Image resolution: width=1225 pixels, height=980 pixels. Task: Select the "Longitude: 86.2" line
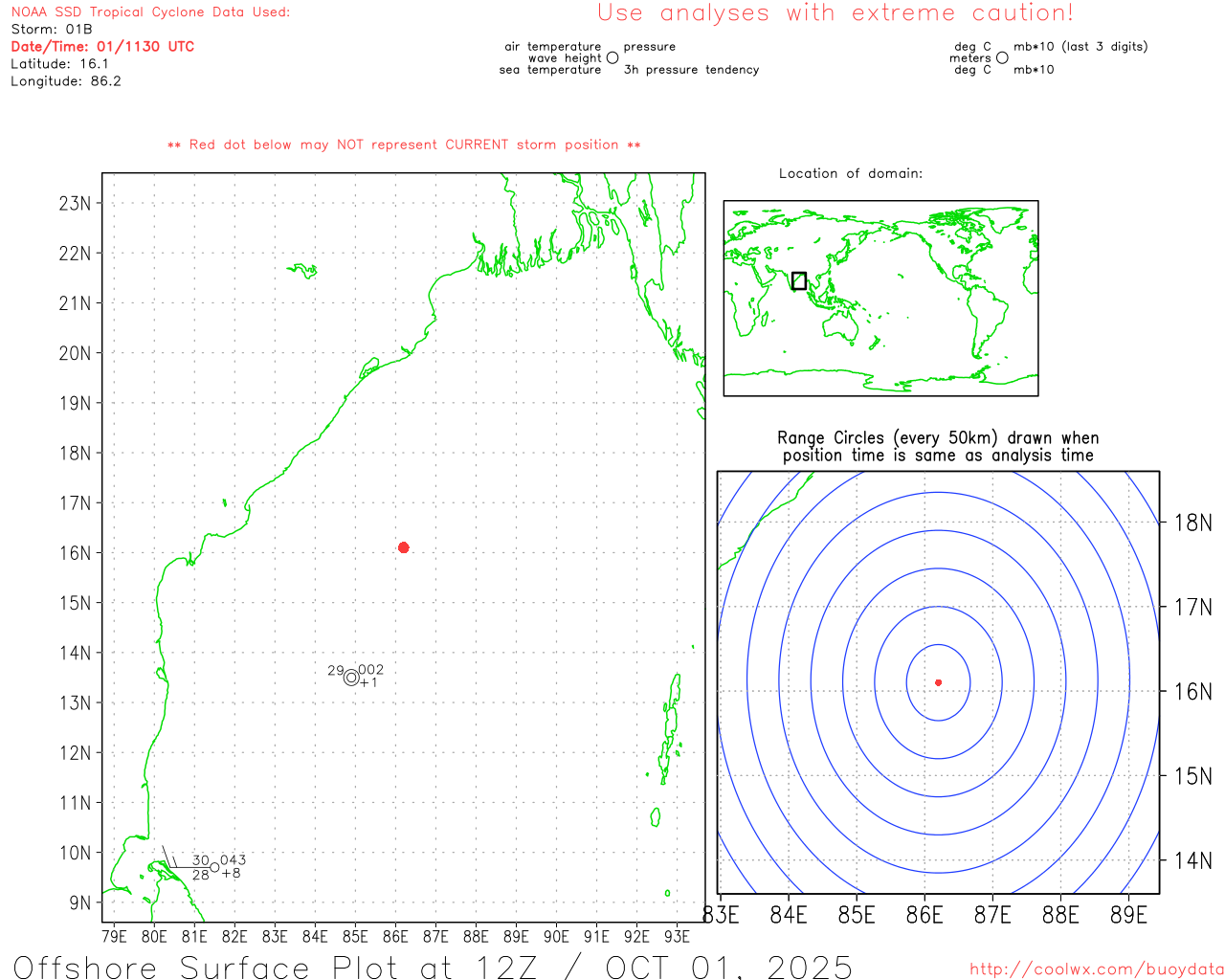[x=66, y=81]
